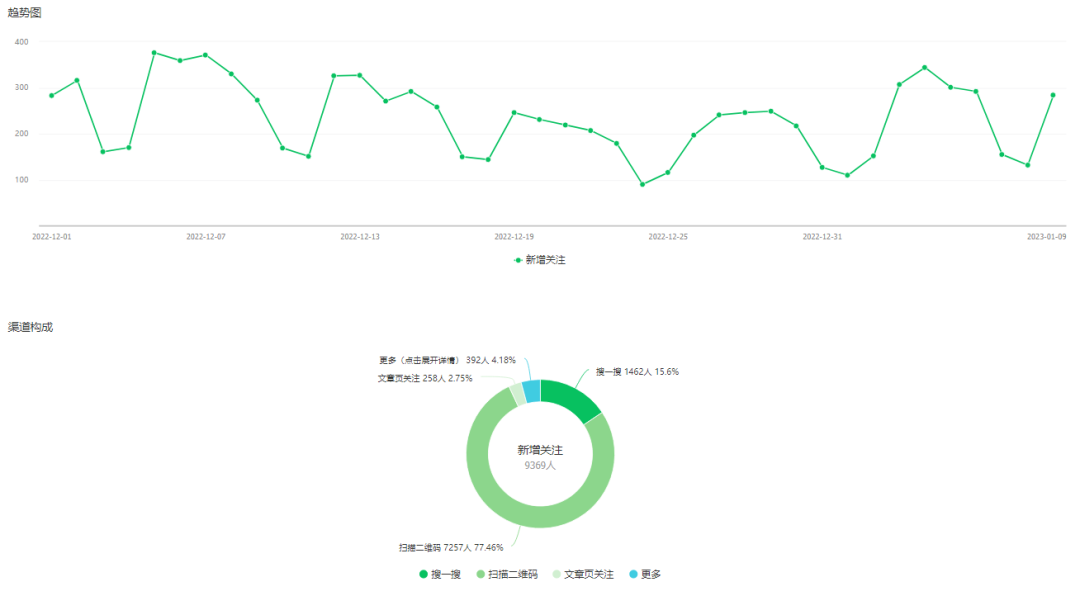Toggle the 扫描二维码 legend item
The height and width of the screenshot is (596, 1080).
pos(507,574)
